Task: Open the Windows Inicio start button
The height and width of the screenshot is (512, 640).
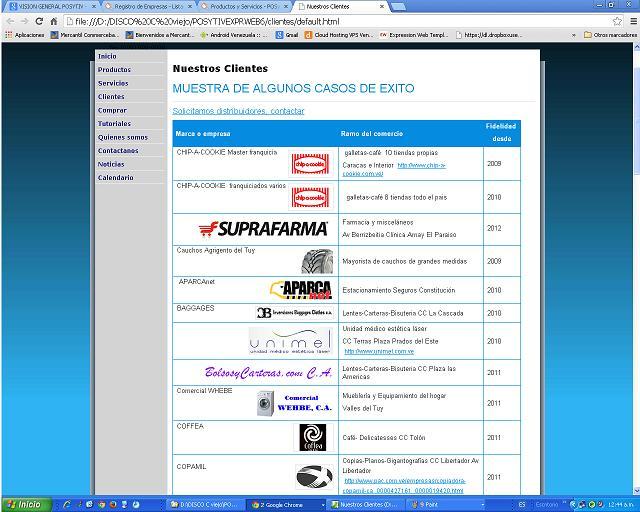Action: pos(27,505)
